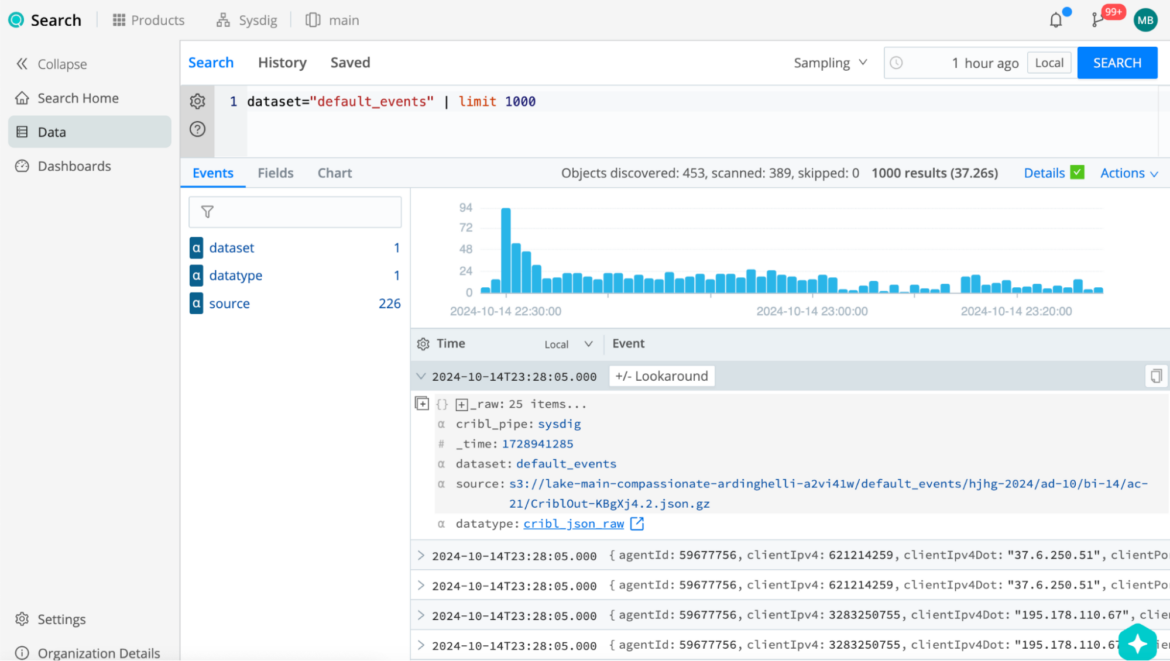Open the Details link
The width and height of the screenshot is (1170, 661).
1044,173
